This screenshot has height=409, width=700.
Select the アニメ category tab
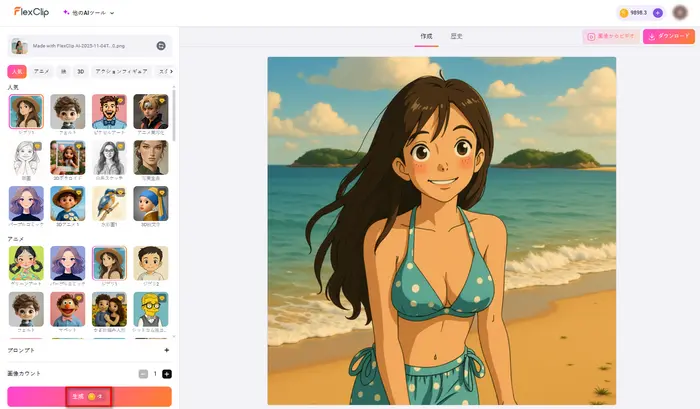[42, 72]
